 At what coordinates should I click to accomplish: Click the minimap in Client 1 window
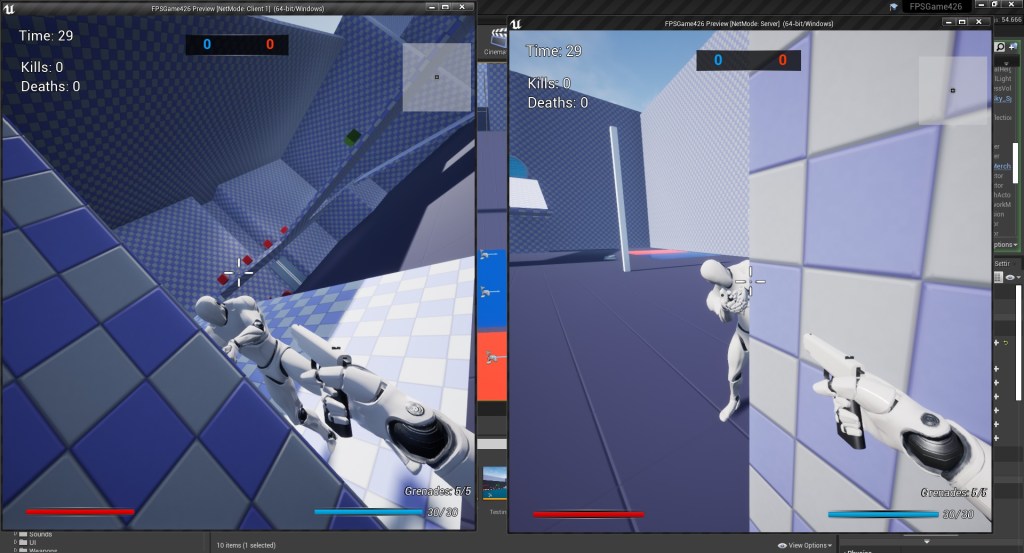tap(436, 77)
